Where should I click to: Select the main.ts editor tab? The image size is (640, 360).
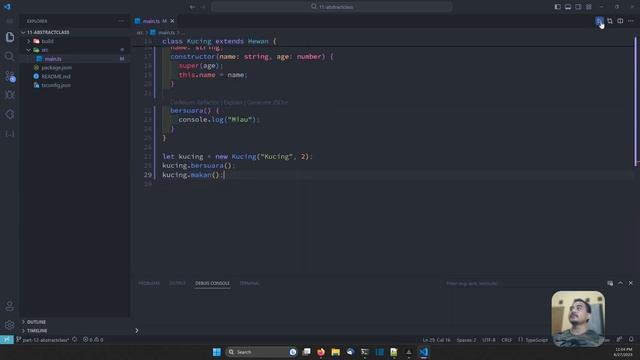pos(154,21)
